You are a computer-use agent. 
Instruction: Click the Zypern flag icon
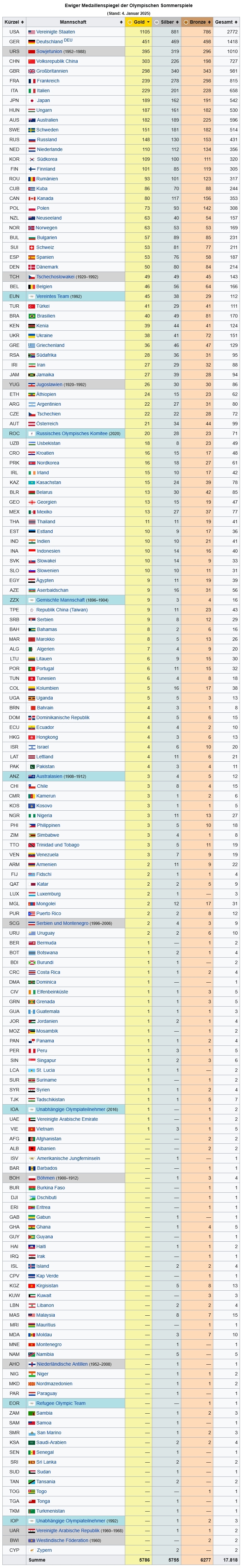click(x=32, y=1550)
